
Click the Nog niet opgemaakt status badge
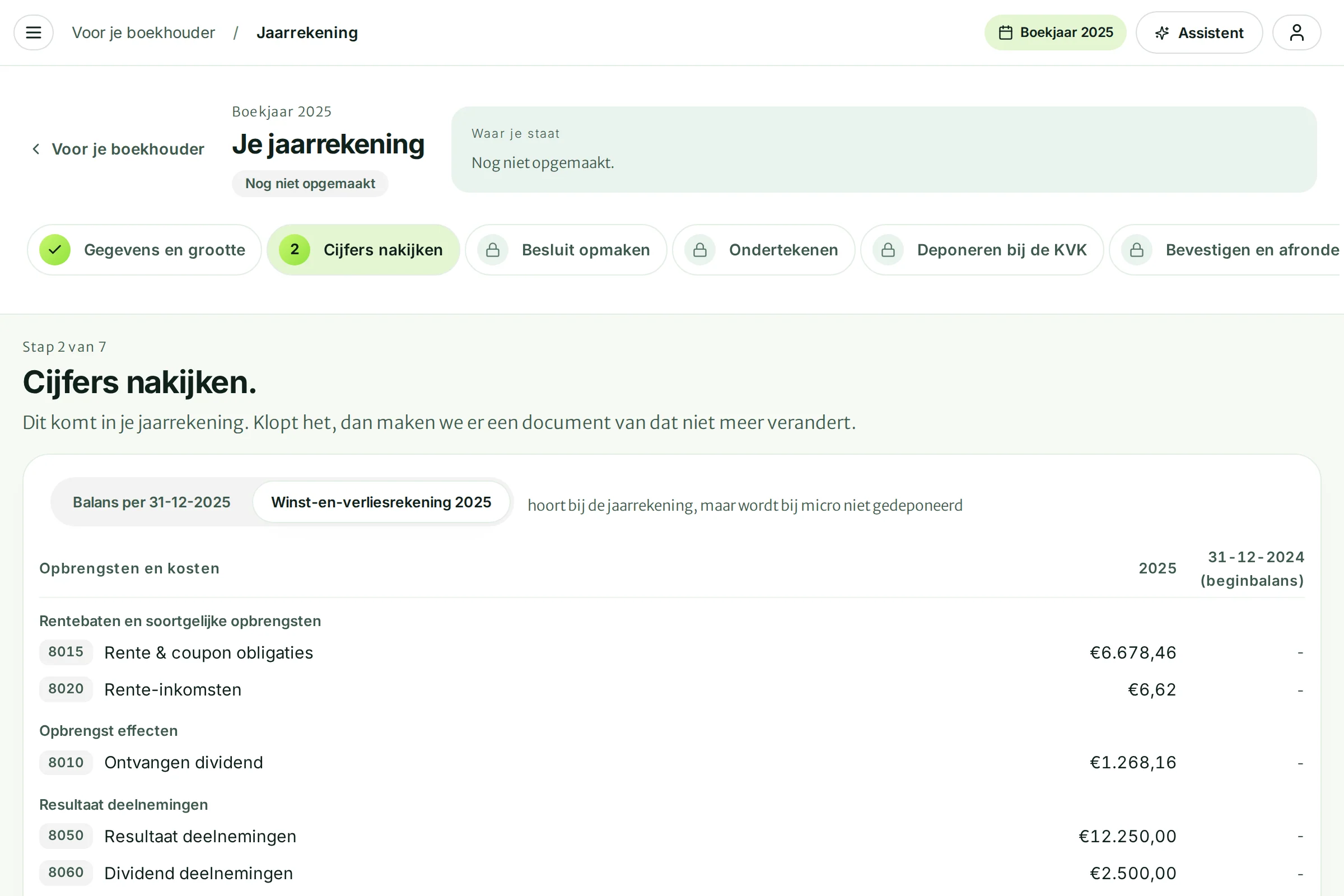click(310, 184)
